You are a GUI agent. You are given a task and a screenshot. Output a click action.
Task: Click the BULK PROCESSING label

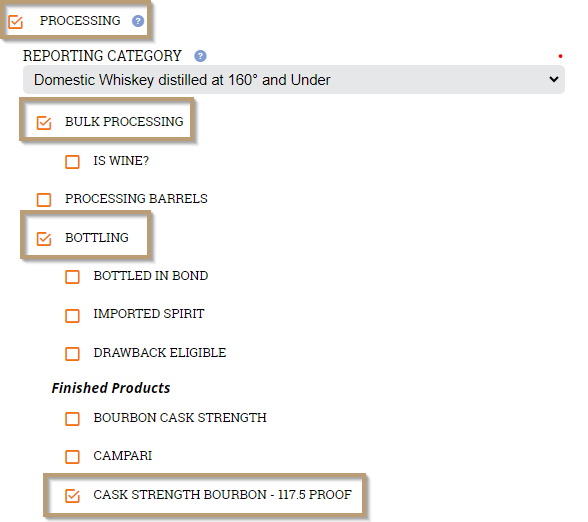(124, 122)
